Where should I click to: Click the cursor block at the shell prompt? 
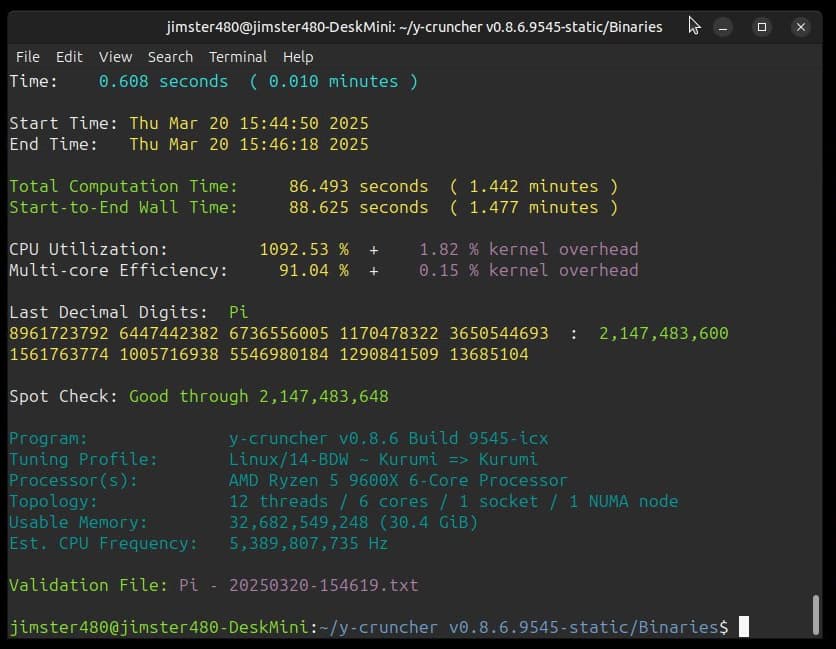[x=743, y=627]
